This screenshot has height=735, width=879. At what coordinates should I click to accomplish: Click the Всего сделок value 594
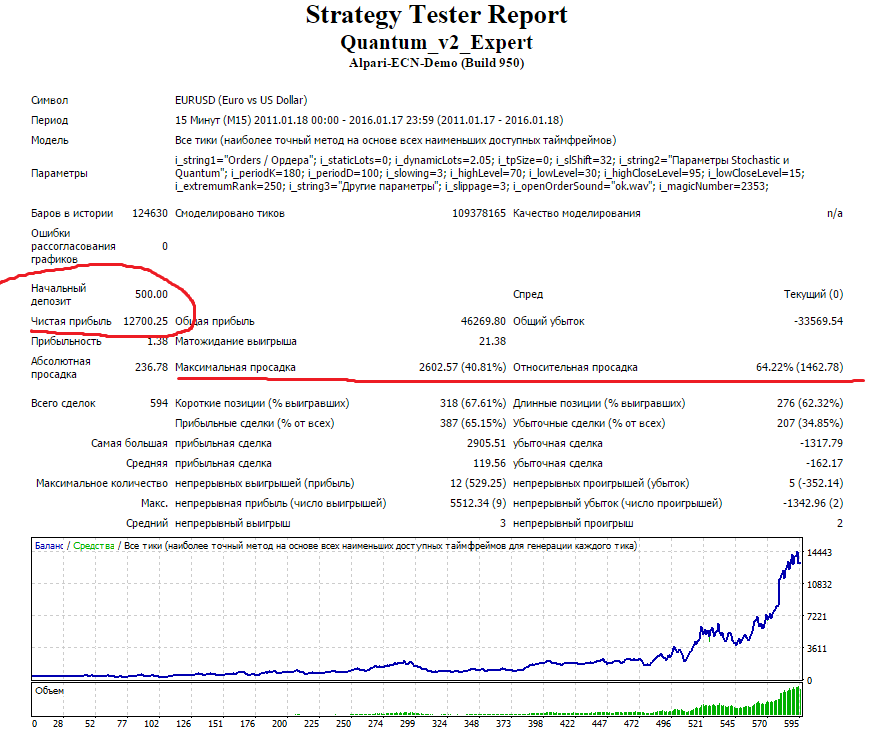(x=159, y=403)
